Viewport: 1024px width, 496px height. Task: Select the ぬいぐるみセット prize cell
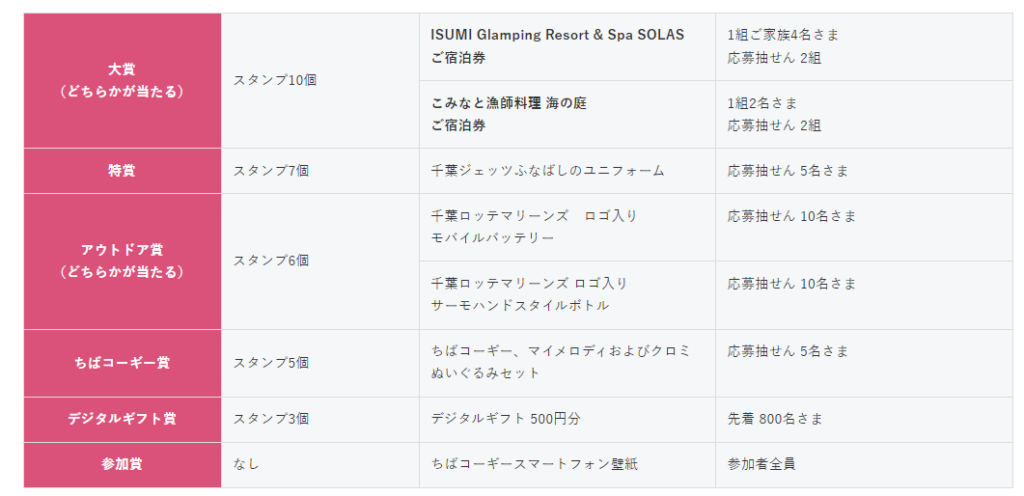567,363
